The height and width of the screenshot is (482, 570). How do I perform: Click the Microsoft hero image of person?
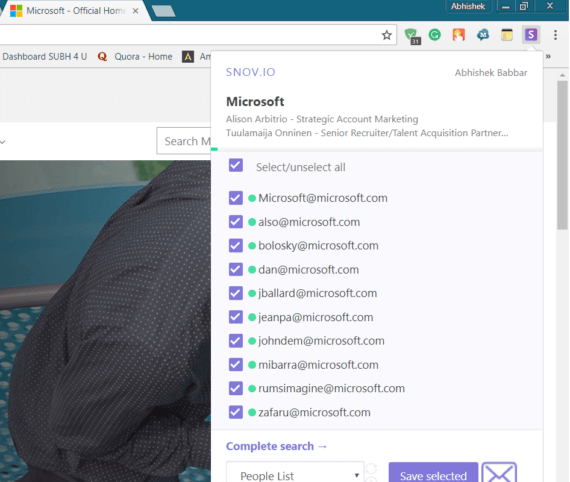105,321
